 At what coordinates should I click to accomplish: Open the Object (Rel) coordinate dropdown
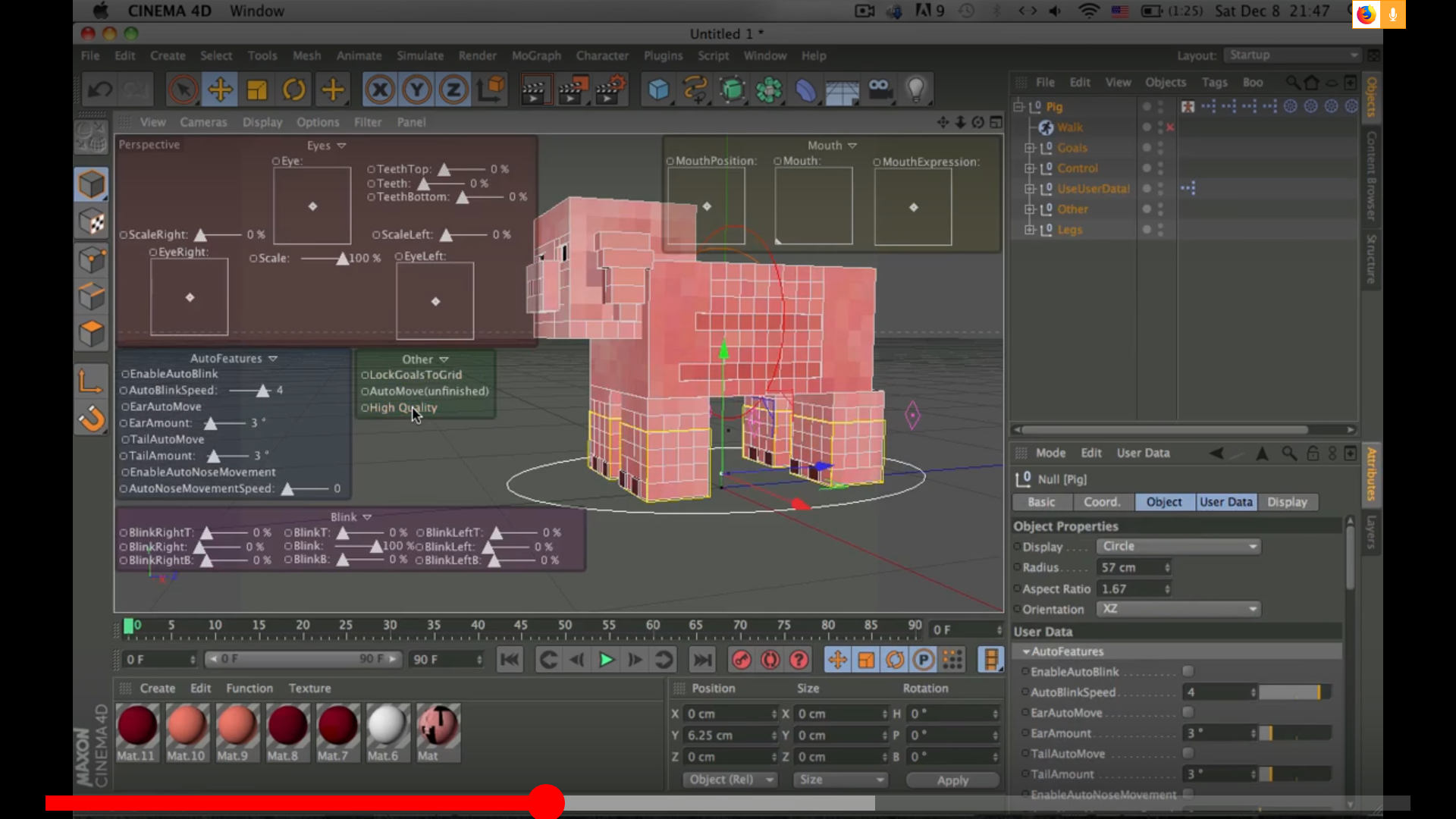[x=730, y=780]
